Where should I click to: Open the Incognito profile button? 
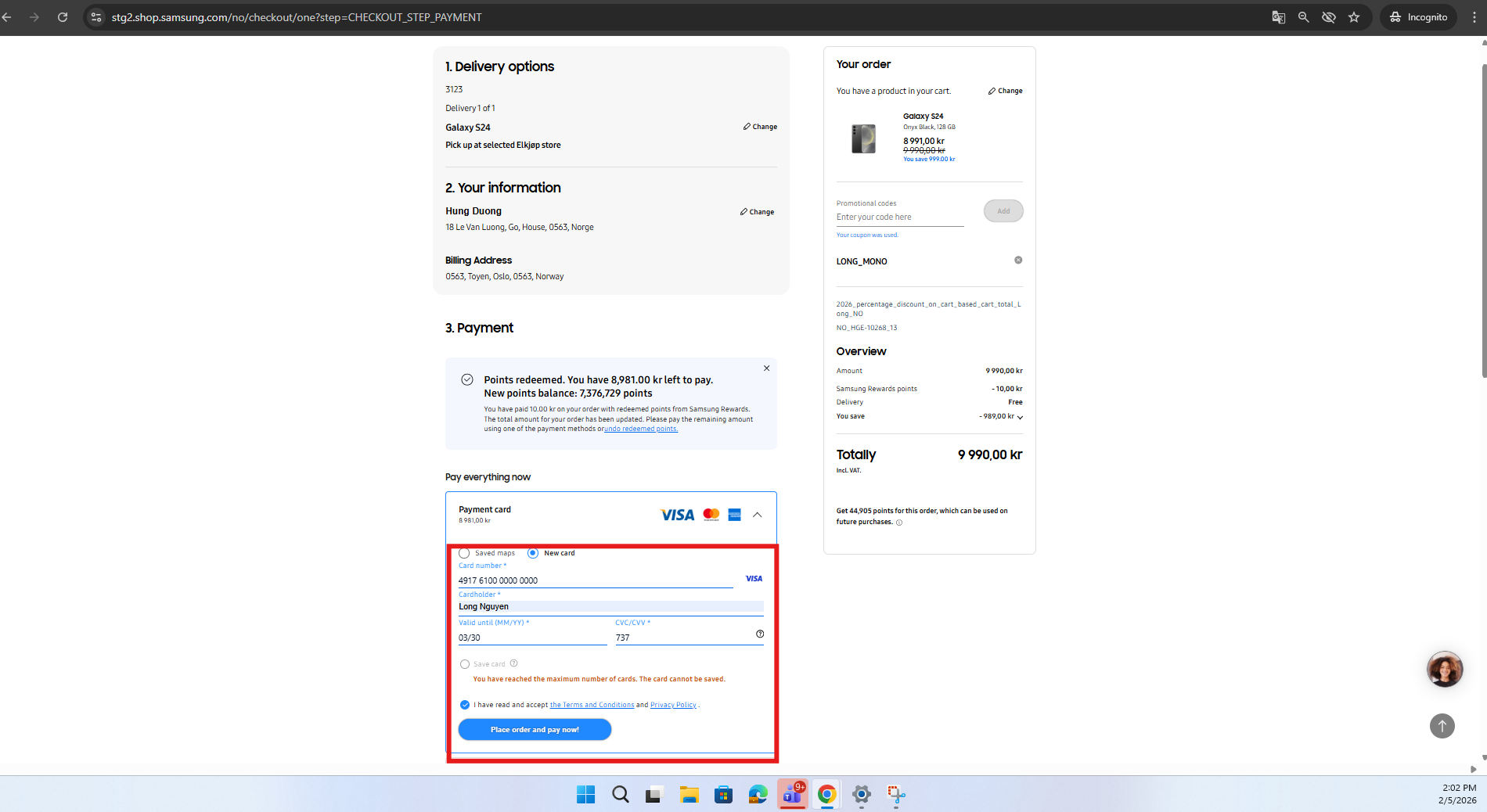(x=1418, y=17)
